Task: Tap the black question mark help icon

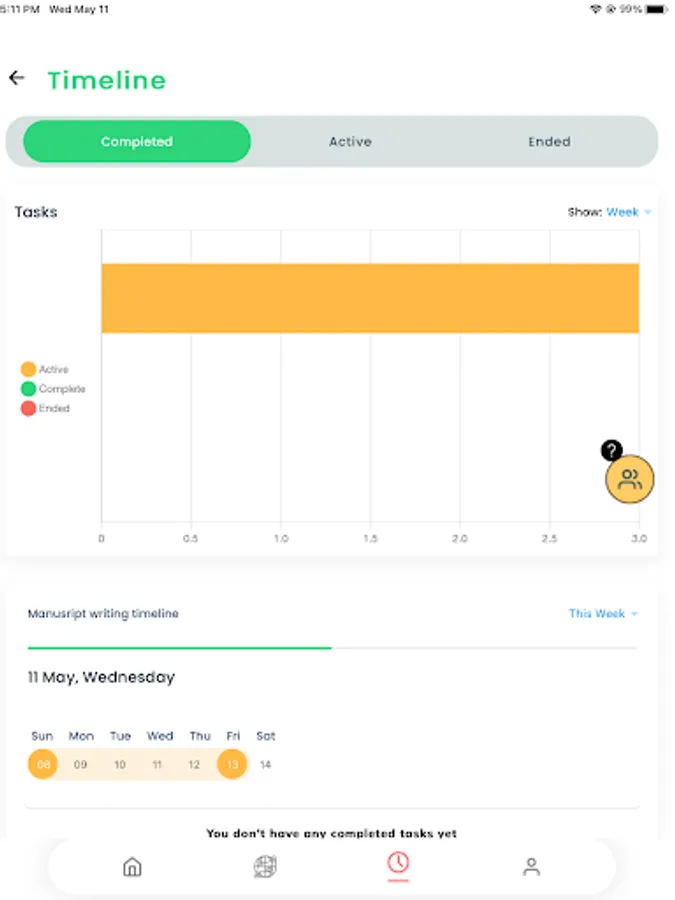Action: click(x=612, y=451)
